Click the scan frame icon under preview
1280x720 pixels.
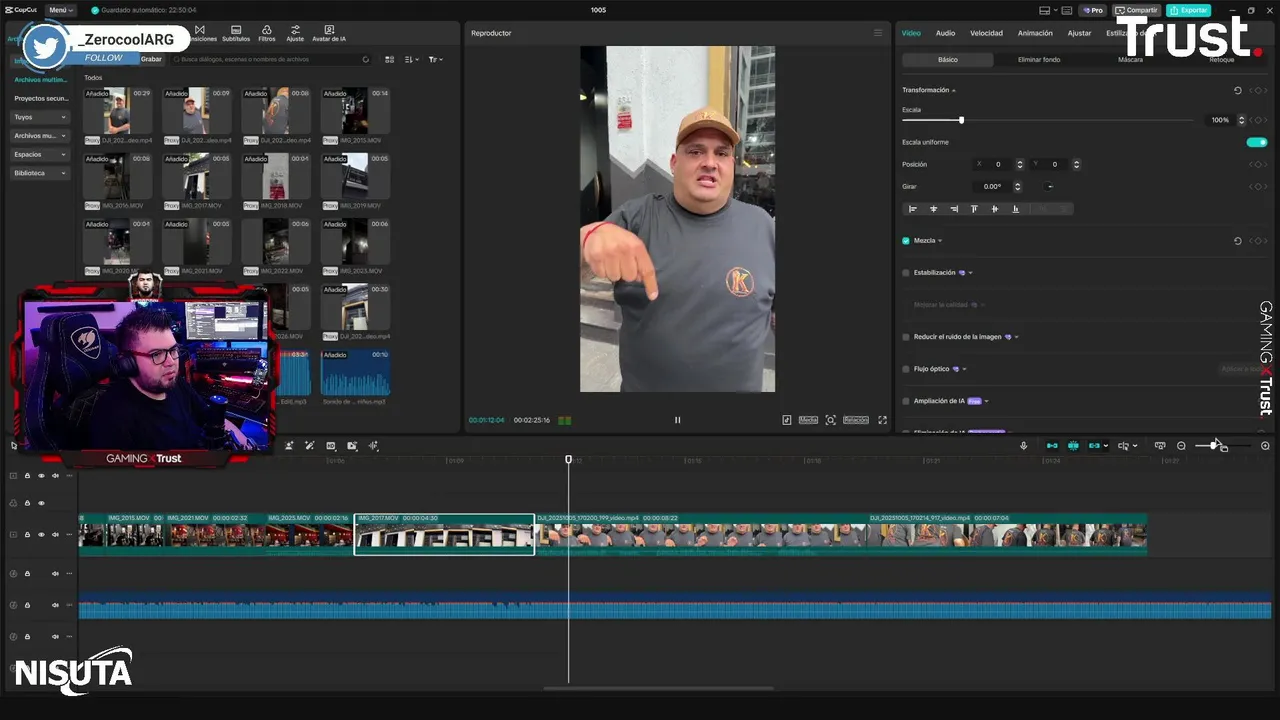tap(830, 420)
